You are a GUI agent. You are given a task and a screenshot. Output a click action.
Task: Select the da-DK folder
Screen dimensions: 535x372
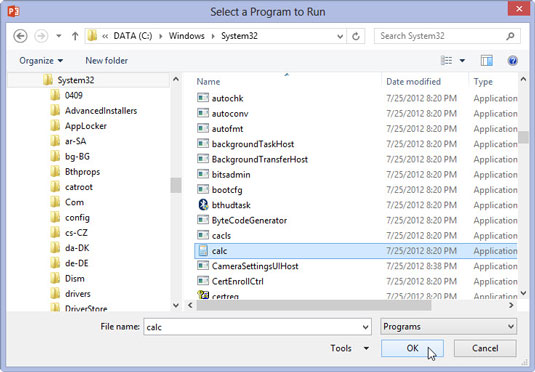click(77, 248)
